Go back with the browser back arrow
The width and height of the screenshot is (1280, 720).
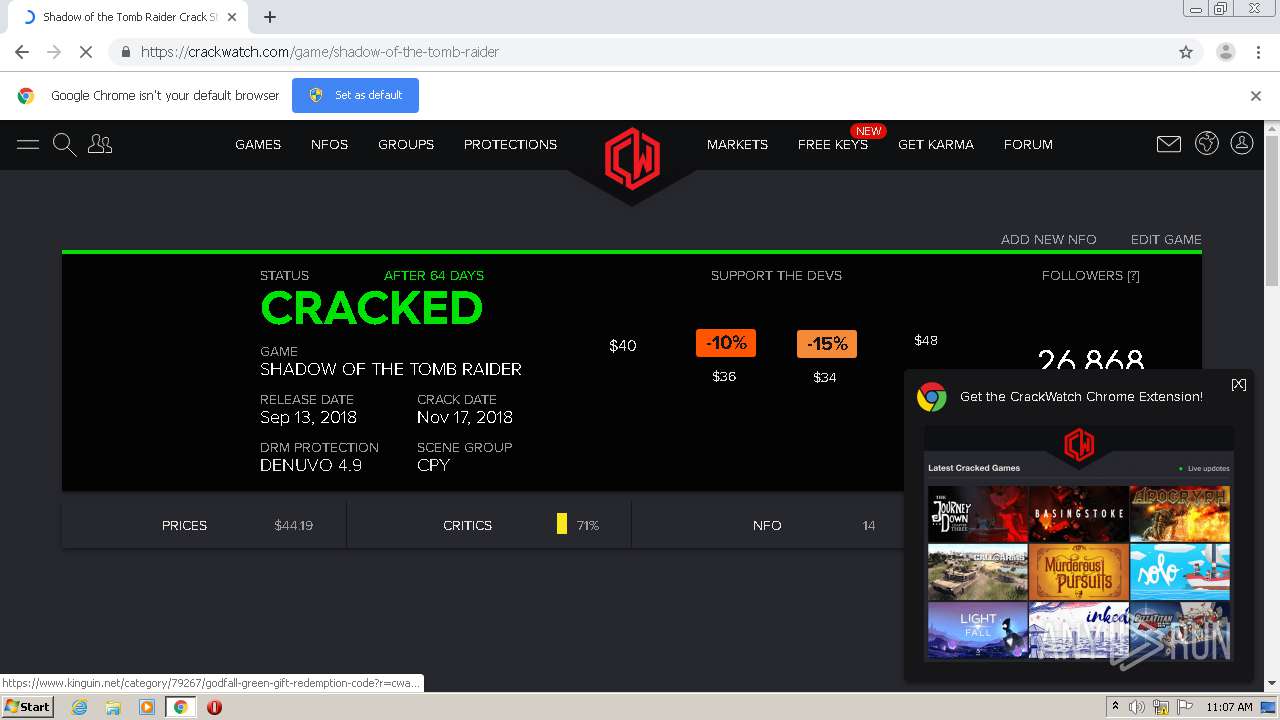(x=22, y=52)
